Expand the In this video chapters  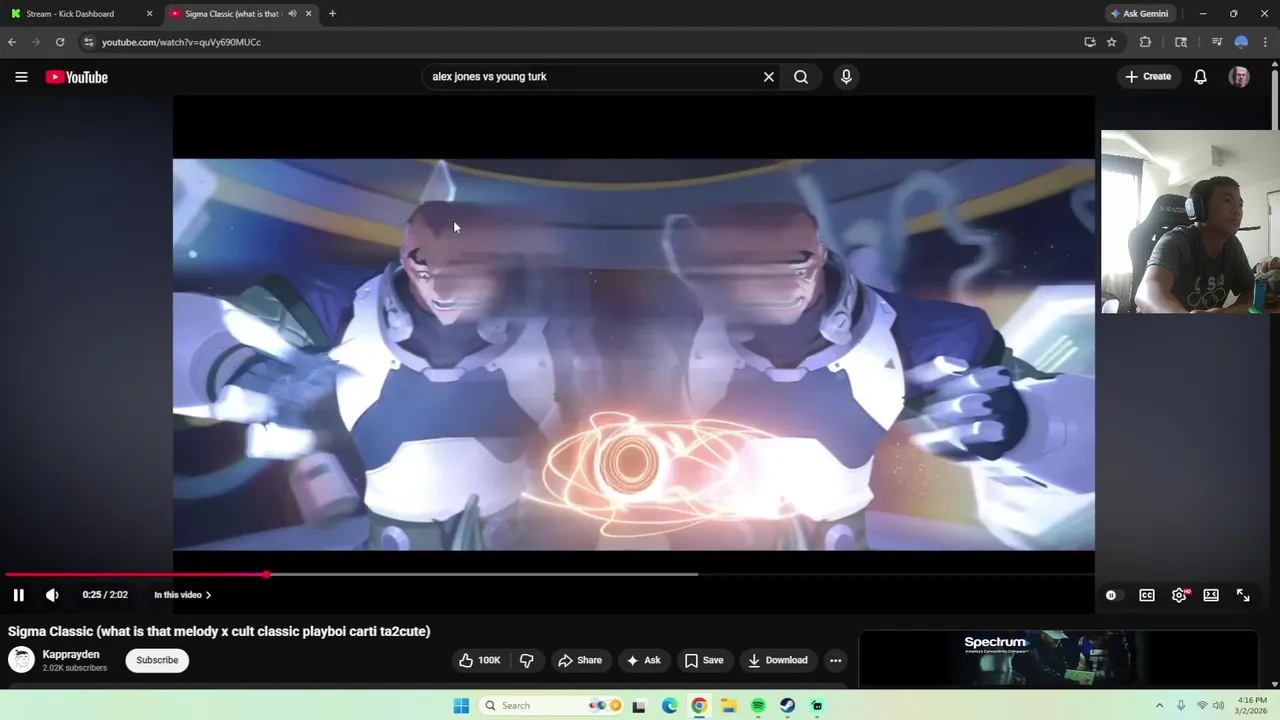coord(182,595)
